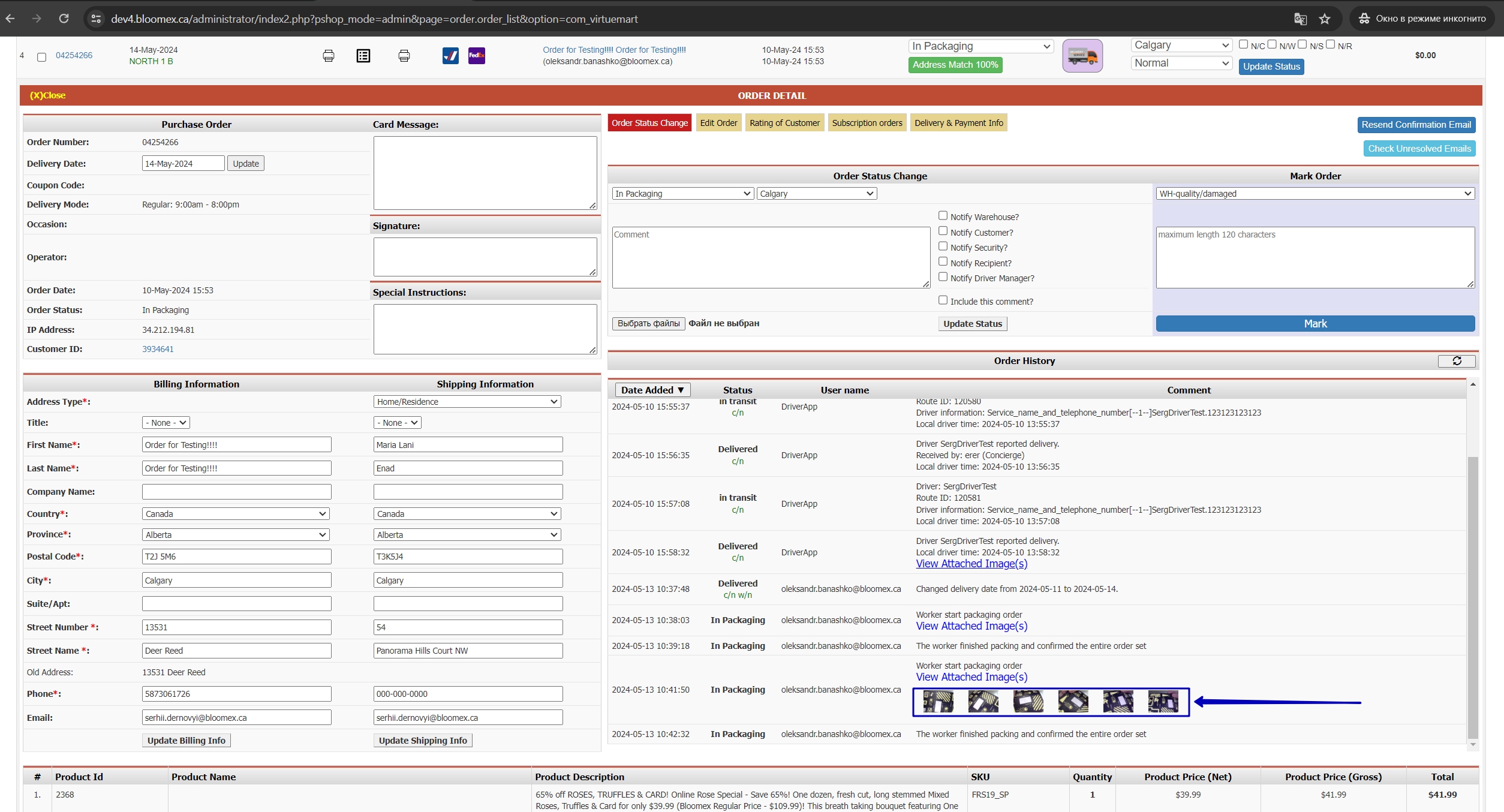Screen dimensions: 1504x812
Task: Open shipping Address Type Home/Residence dropdown
Action: pyautogui.click(x=467, y=402)
